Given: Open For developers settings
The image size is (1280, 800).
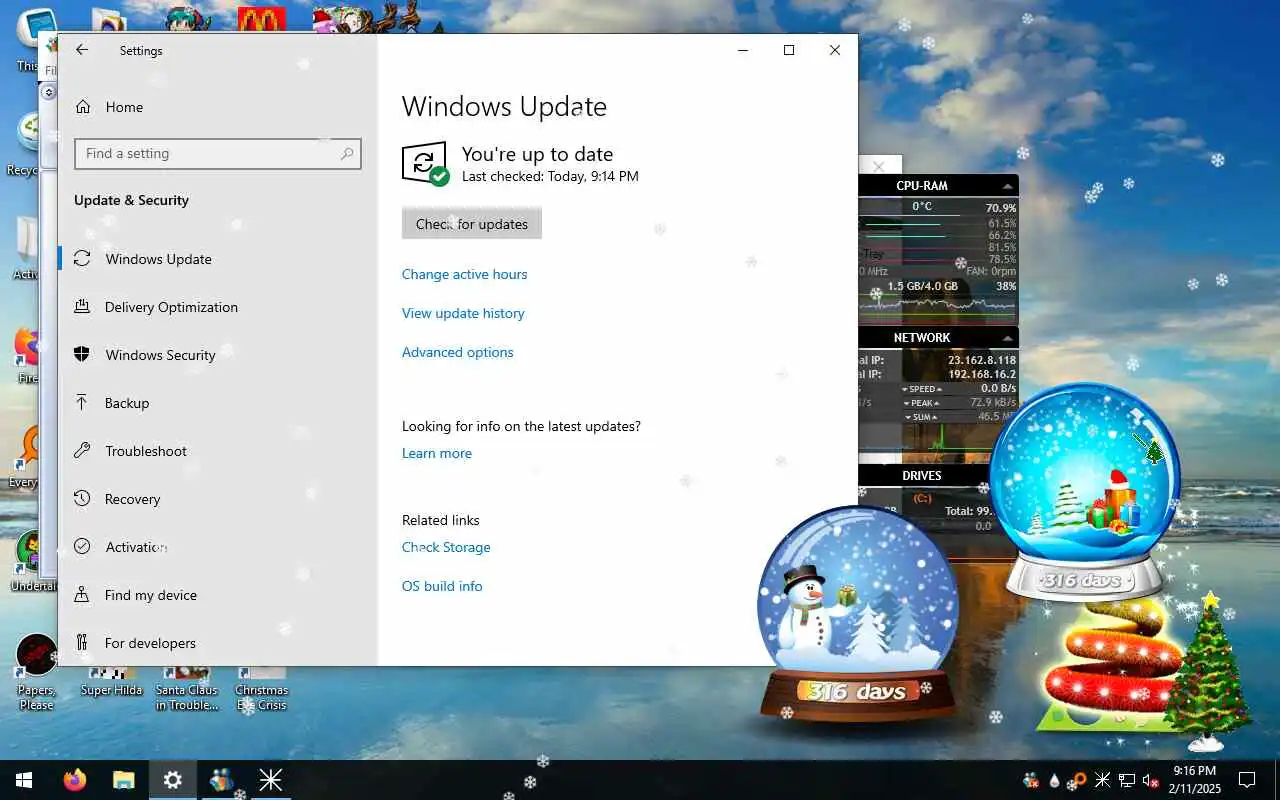Looking at the screenshot, I should [150, 643].
